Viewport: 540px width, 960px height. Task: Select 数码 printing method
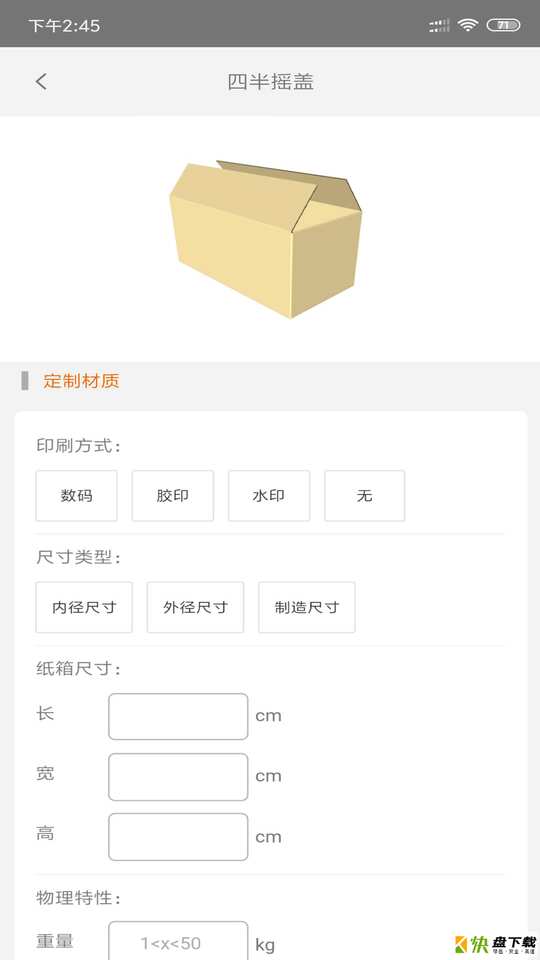coord(77,496)
